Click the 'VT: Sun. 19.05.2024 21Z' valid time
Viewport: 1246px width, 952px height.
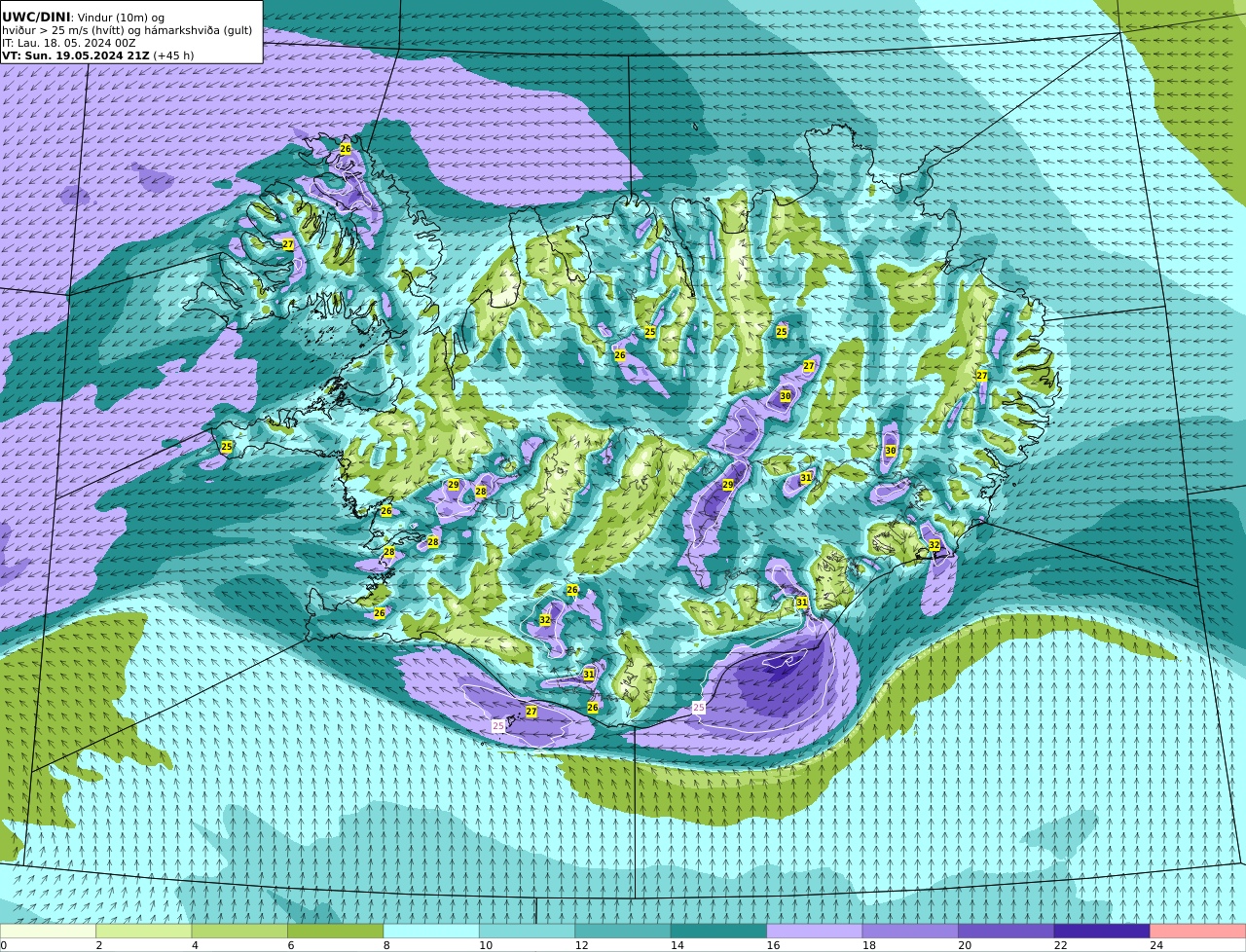[76, 55]
